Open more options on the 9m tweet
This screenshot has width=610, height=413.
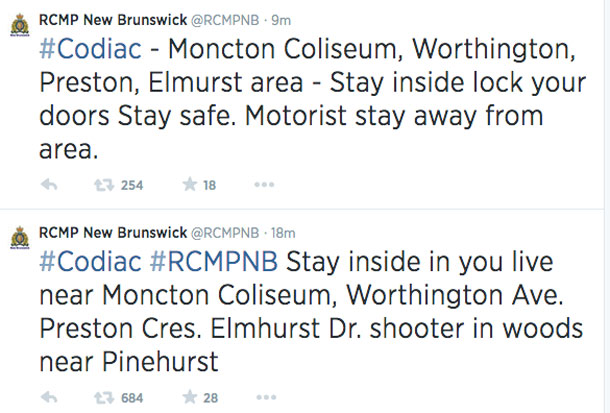264,185
